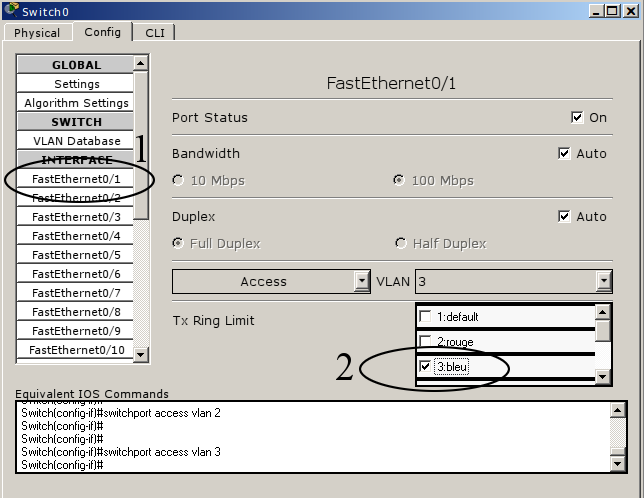Expand the VLAN dropdown arrow

click(603, 282)
